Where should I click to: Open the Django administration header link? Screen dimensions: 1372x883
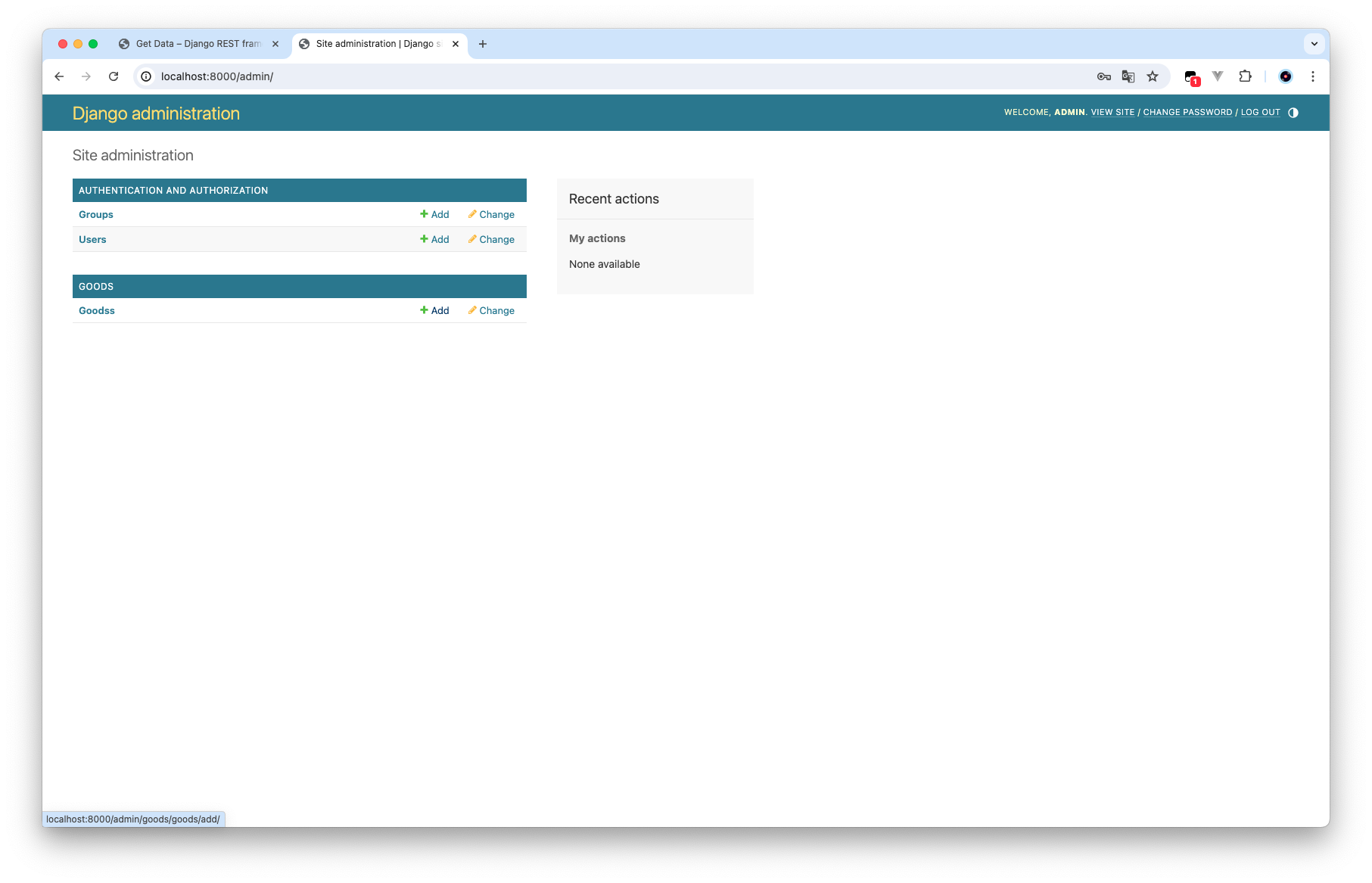[156, 113]
